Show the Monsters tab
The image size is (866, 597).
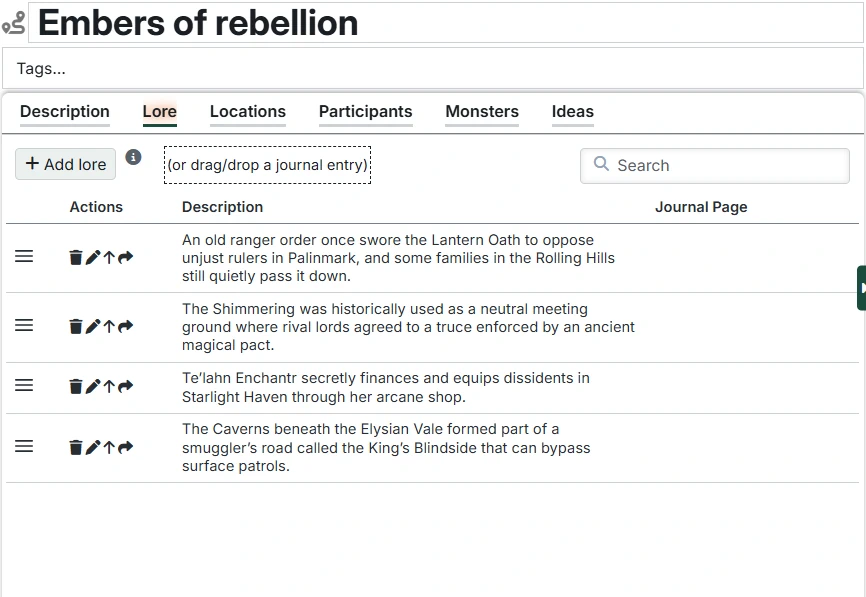point(482,112)
